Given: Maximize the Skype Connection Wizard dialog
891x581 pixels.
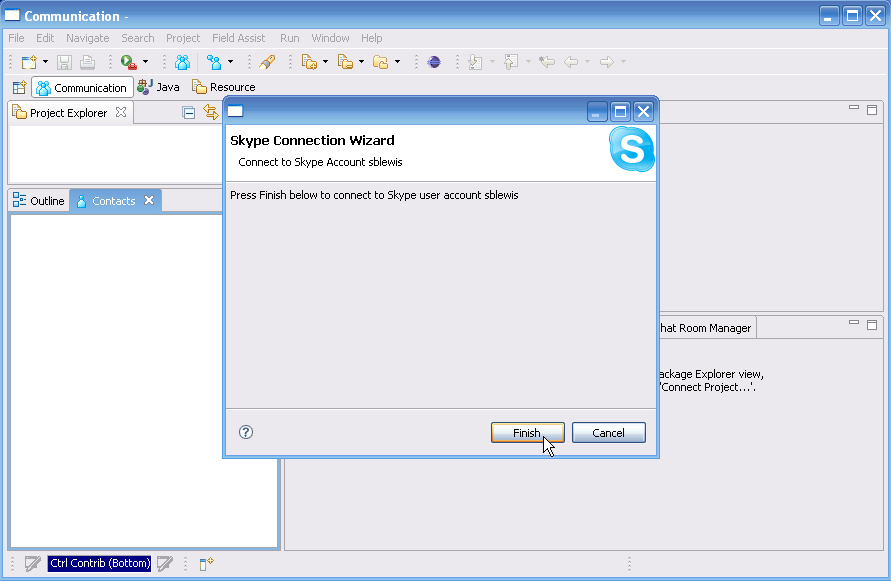Looking at the screenshot, I should [621, 111].
